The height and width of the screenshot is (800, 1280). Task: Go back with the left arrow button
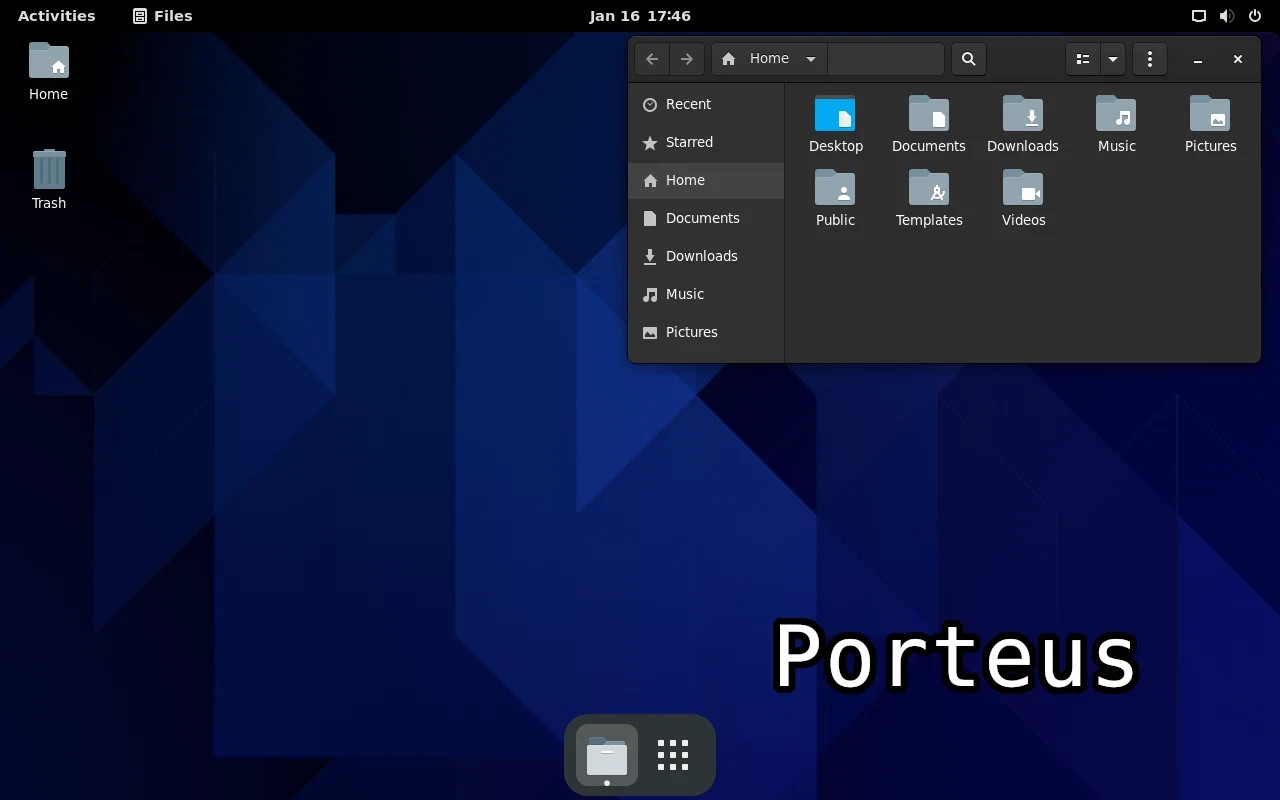tap(652, 59)
